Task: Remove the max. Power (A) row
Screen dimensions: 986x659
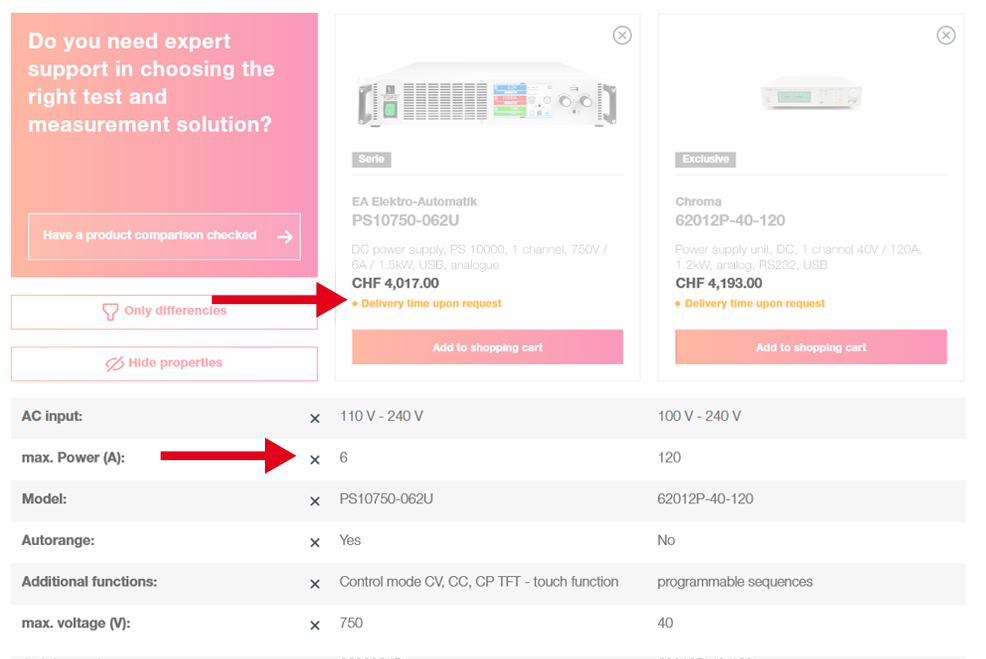Action: pyautogui.click(x=315, y=460)
